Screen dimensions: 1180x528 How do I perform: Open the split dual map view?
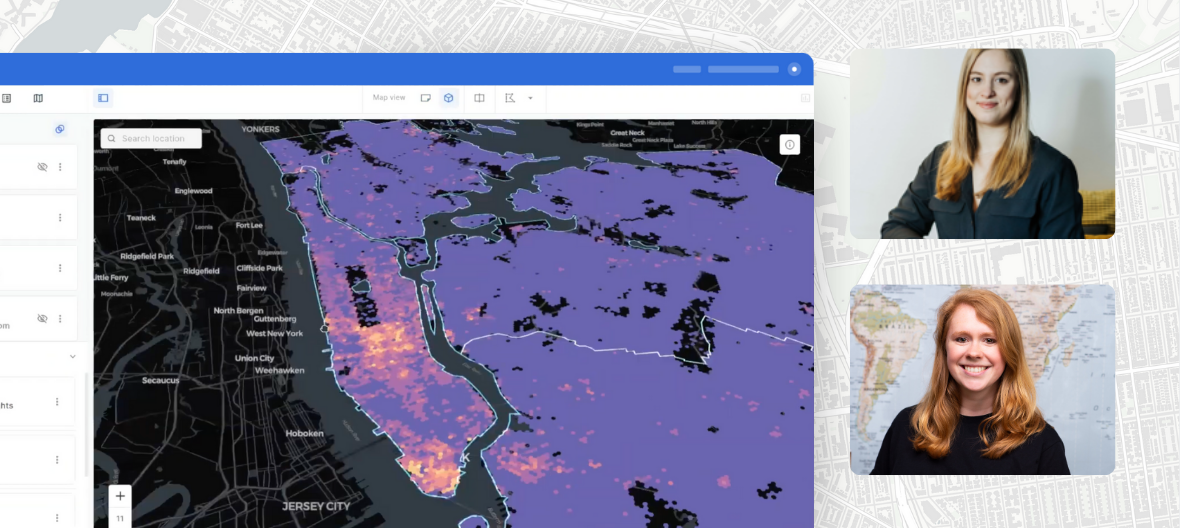pos(479,98)
